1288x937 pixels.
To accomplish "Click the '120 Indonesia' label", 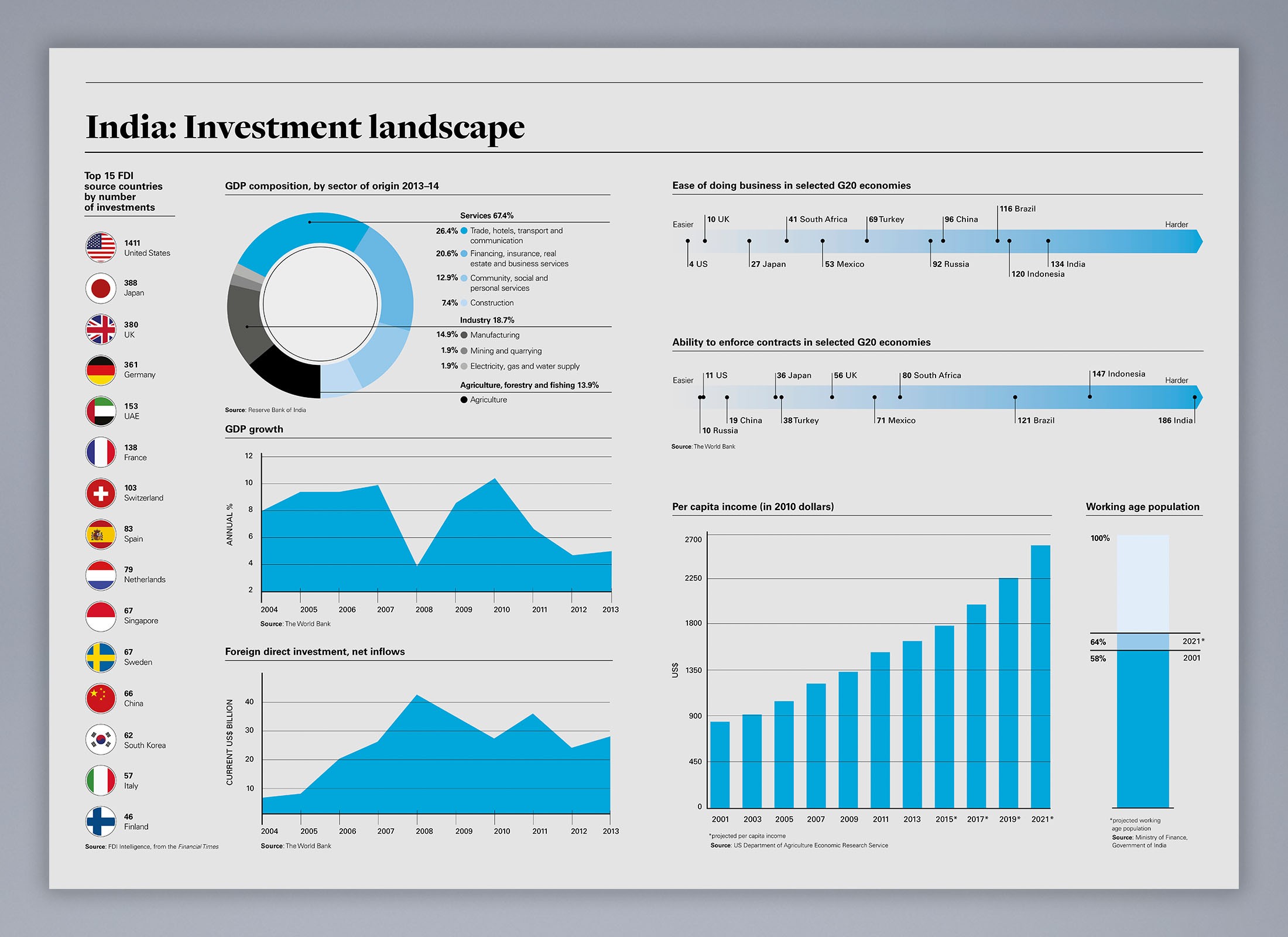I will (1038, 274).
